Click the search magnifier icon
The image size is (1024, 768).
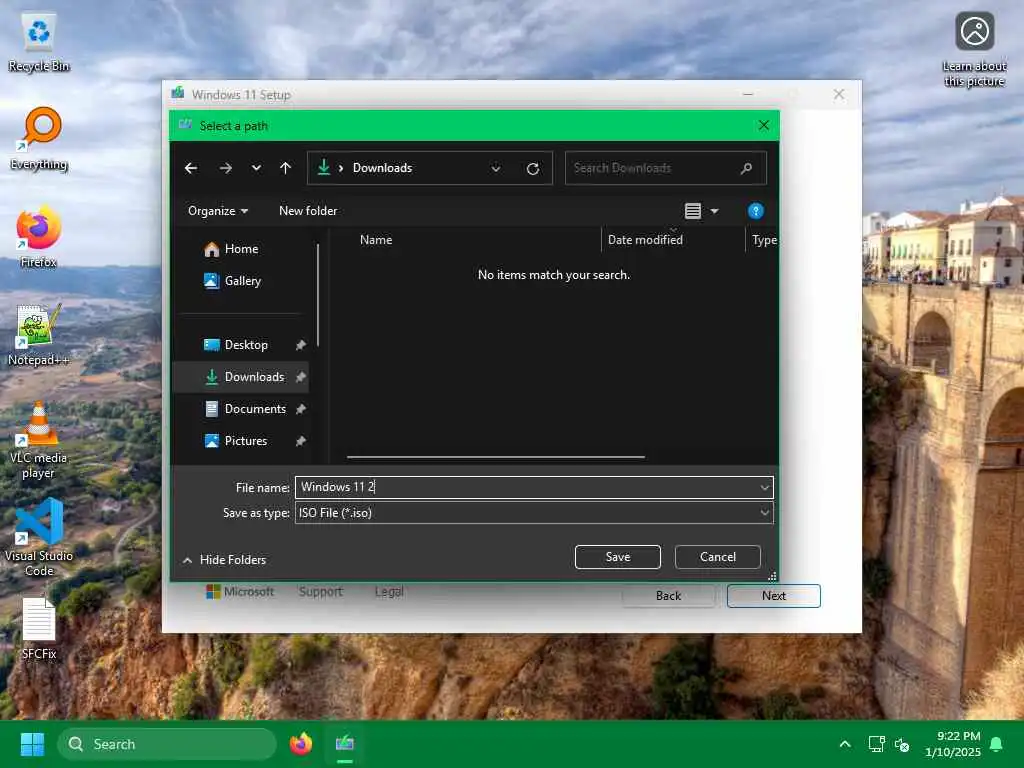click(x=746, y=168)
